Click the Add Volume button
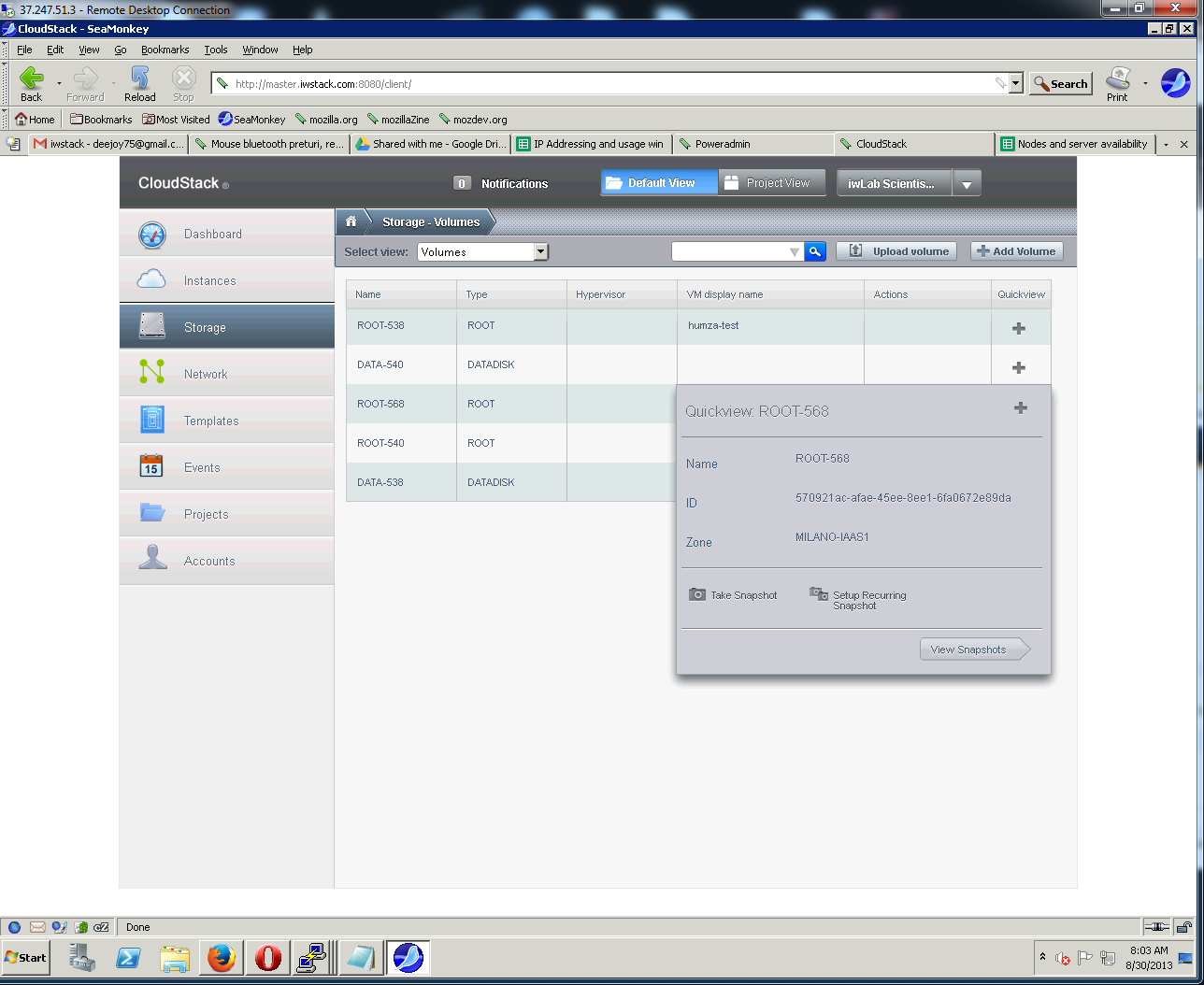Screen dimensions: 1204x985 click(1016, 251)
